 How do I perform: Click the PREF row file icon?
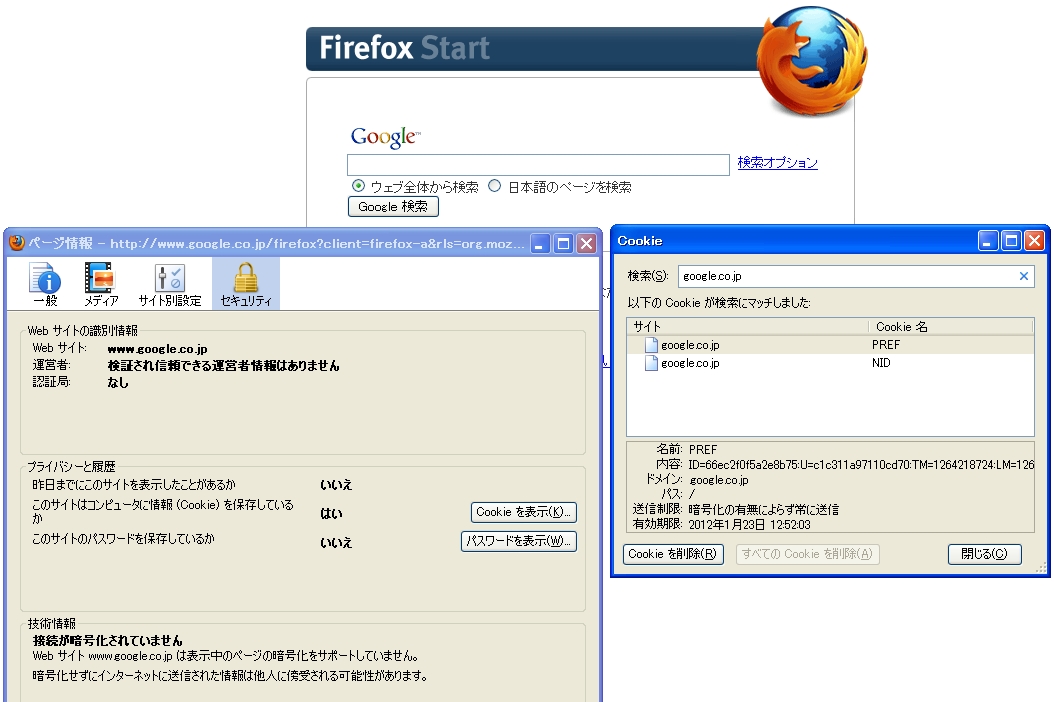(x=651, y=345)
